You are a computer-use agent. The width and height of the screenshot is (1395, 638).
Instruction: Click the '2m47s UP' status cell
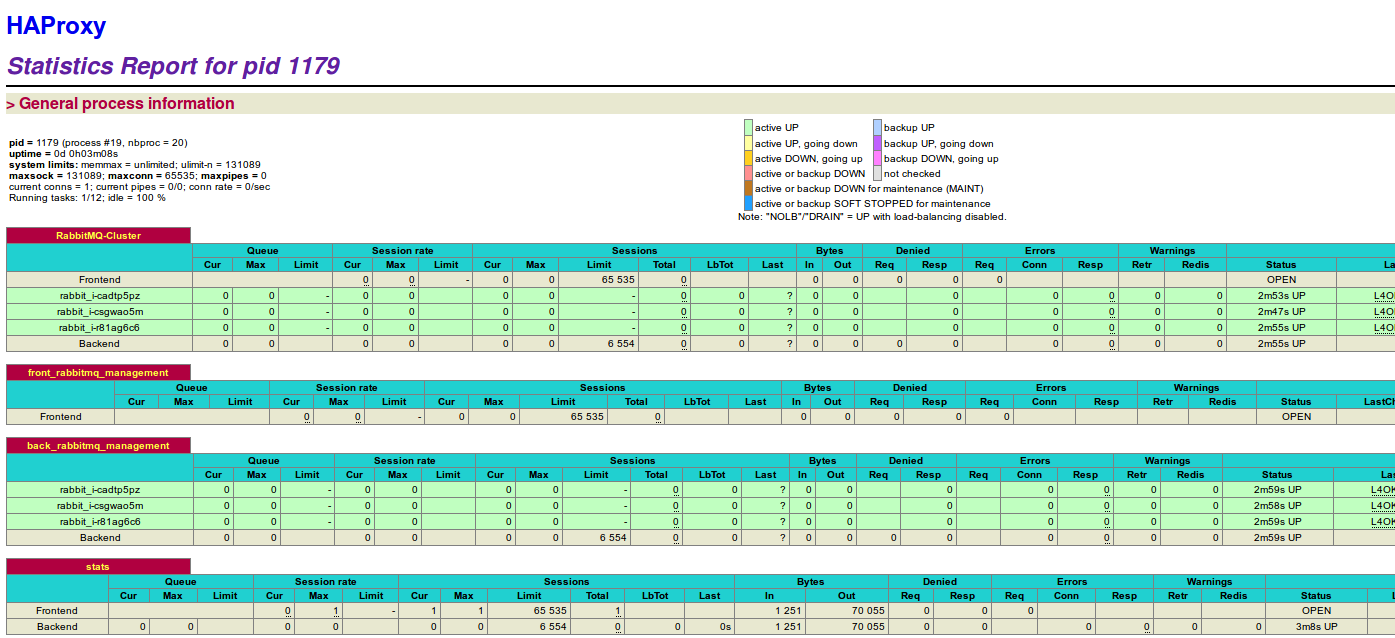(1281, 312)
